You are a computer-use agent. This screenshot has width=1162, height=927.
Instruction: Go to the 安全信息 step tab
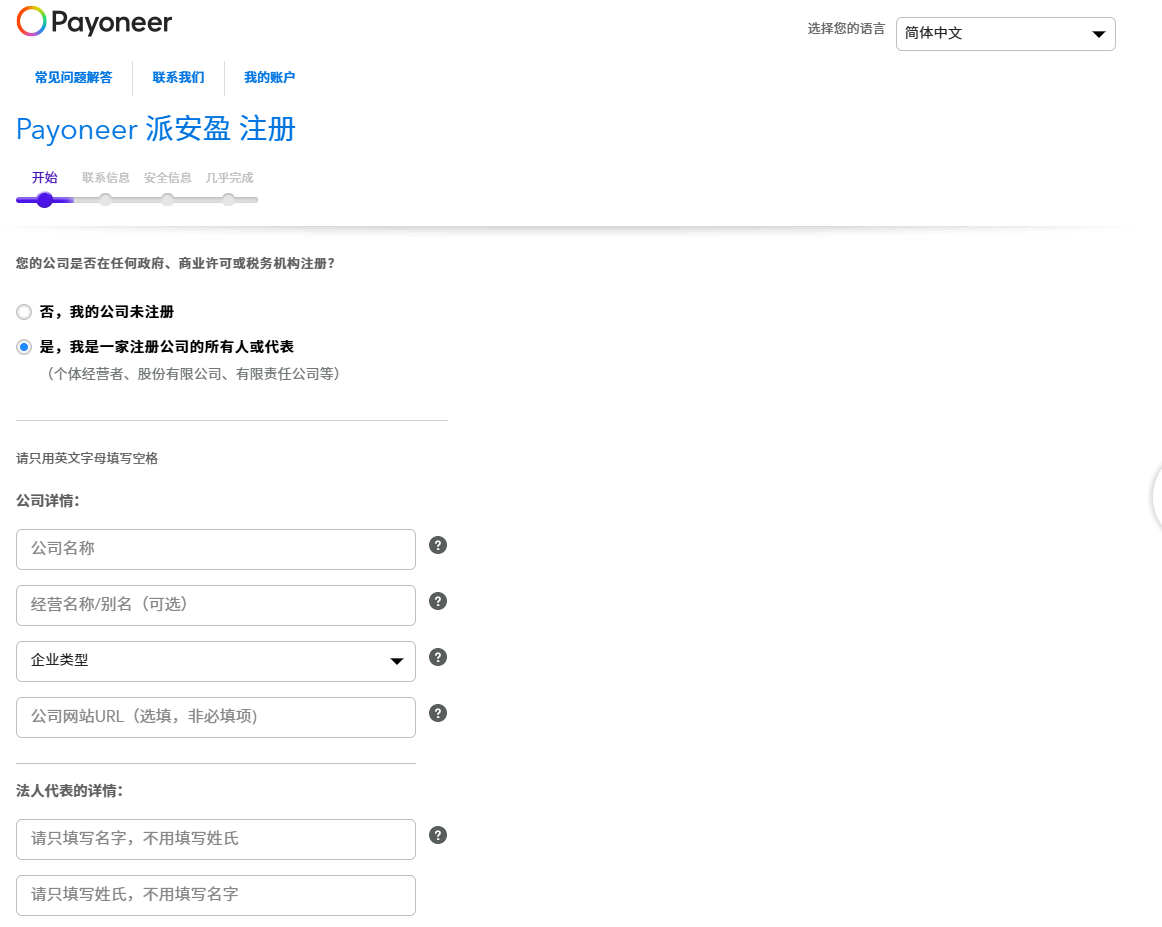point(167,178)
